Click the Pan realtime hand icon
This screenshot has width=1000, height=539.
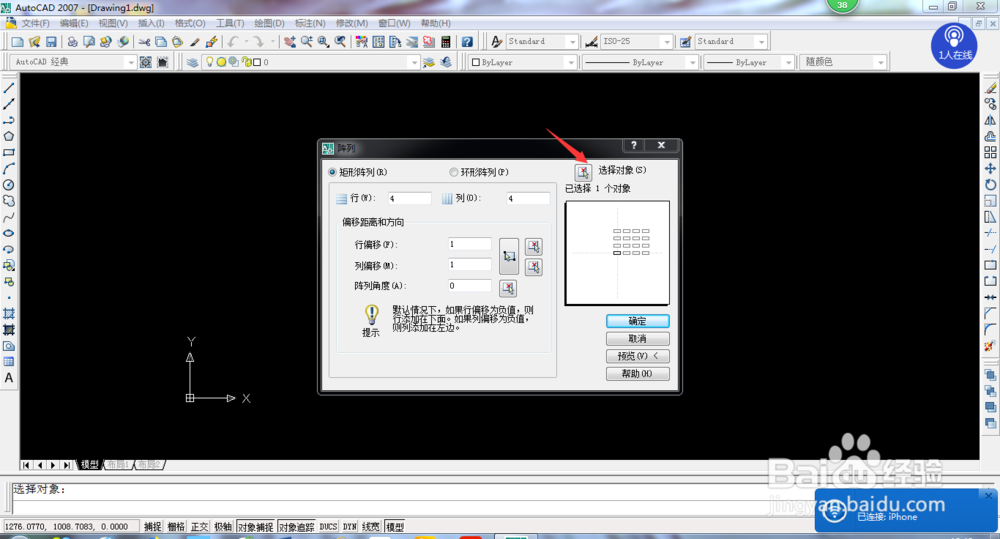coord(290,41)
